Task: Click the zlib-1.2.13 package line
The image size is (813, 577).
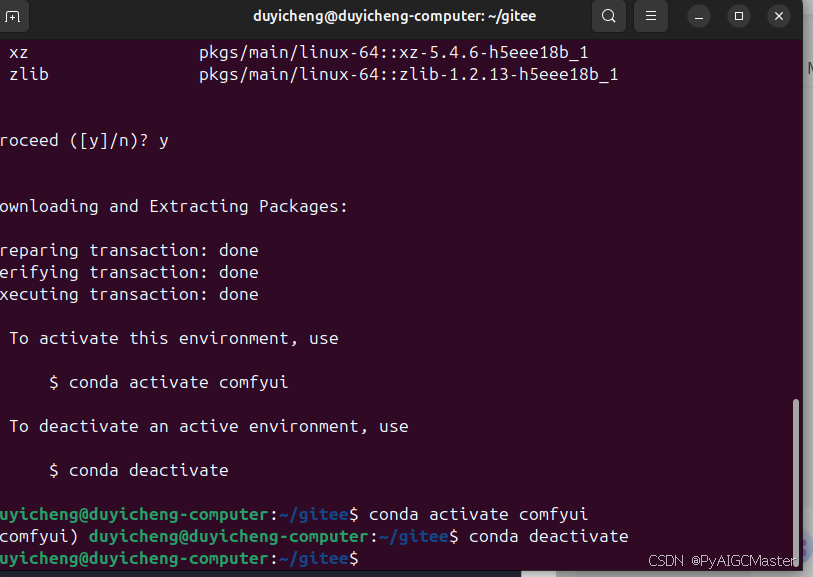Action: [x=314, y=74]
